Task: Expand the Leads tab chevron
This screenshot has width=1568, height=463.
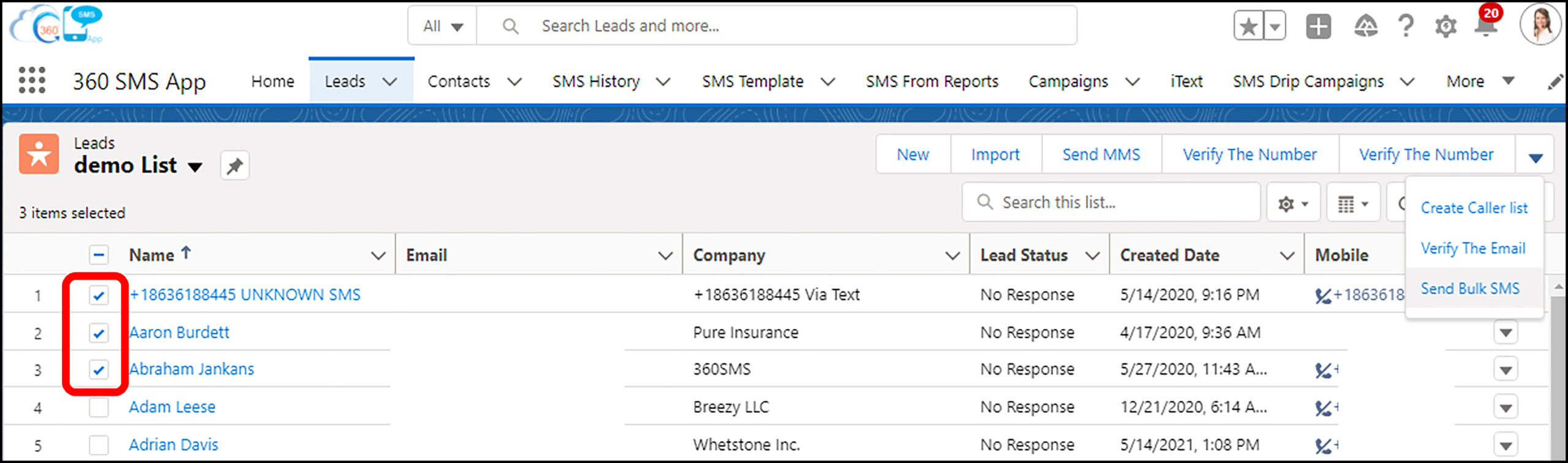Action: pyautogui.click(x=390, y=81)
